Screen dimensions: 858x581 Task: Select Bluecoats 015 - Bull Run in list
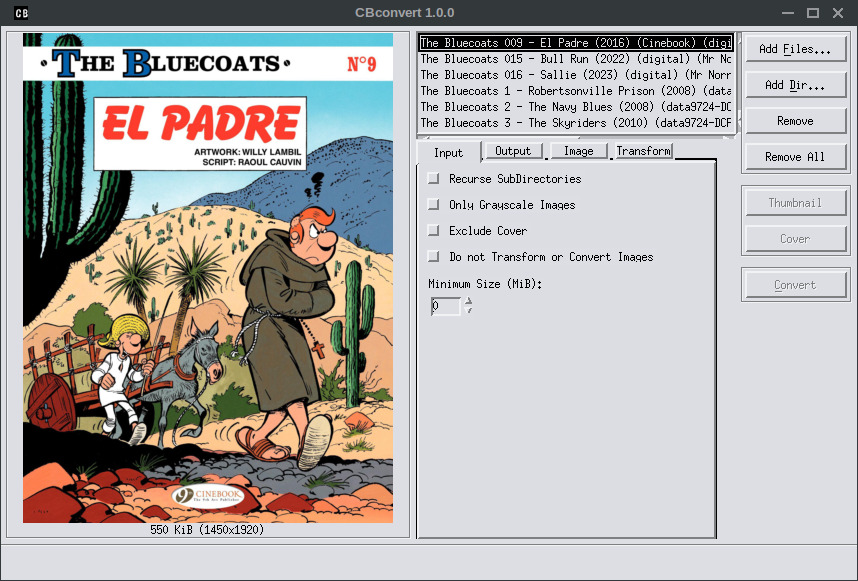575,59
